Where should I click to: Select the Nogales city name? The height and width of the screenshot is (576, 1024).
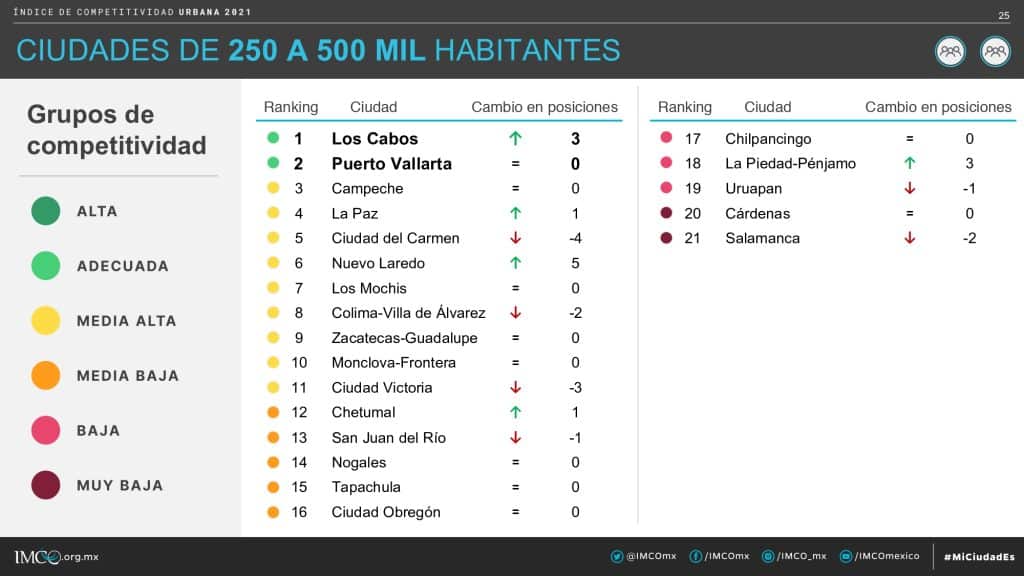tap(359, 462)
